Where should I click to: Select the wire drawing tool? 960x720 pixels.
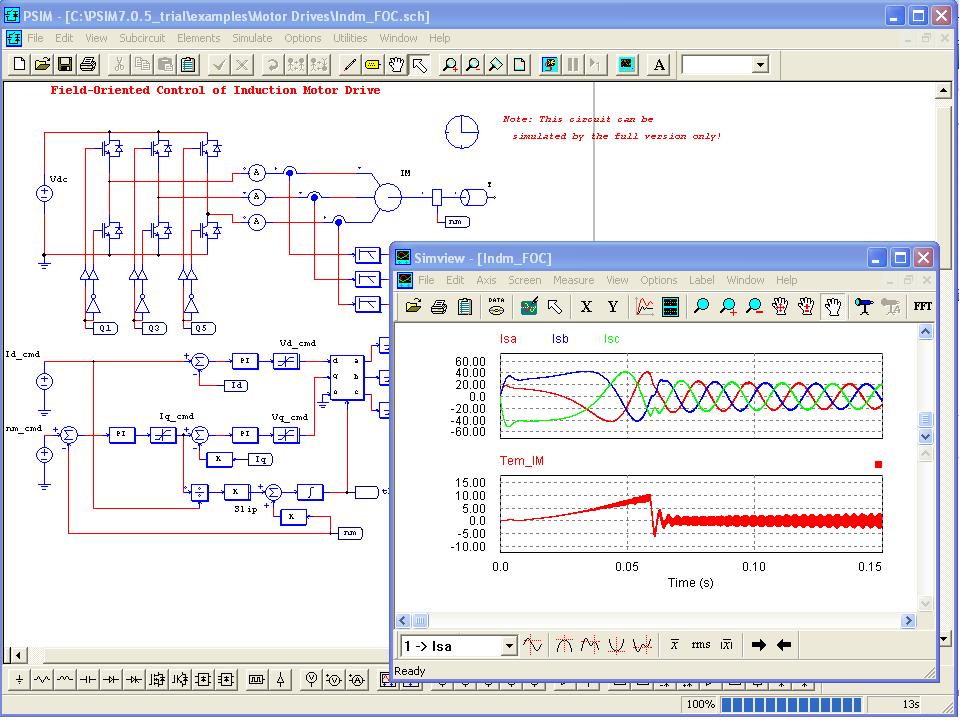[x=352, y=63]
